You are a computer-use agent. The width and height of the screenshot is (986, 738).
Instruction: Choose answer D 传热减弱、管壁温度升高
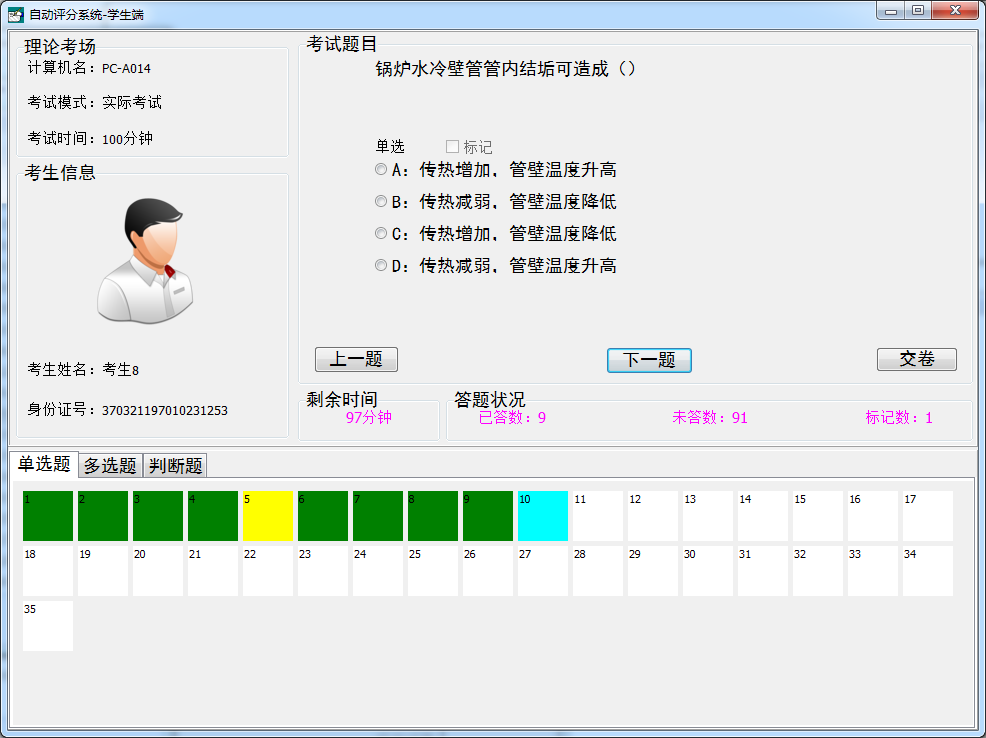click(x=381, y=266)
